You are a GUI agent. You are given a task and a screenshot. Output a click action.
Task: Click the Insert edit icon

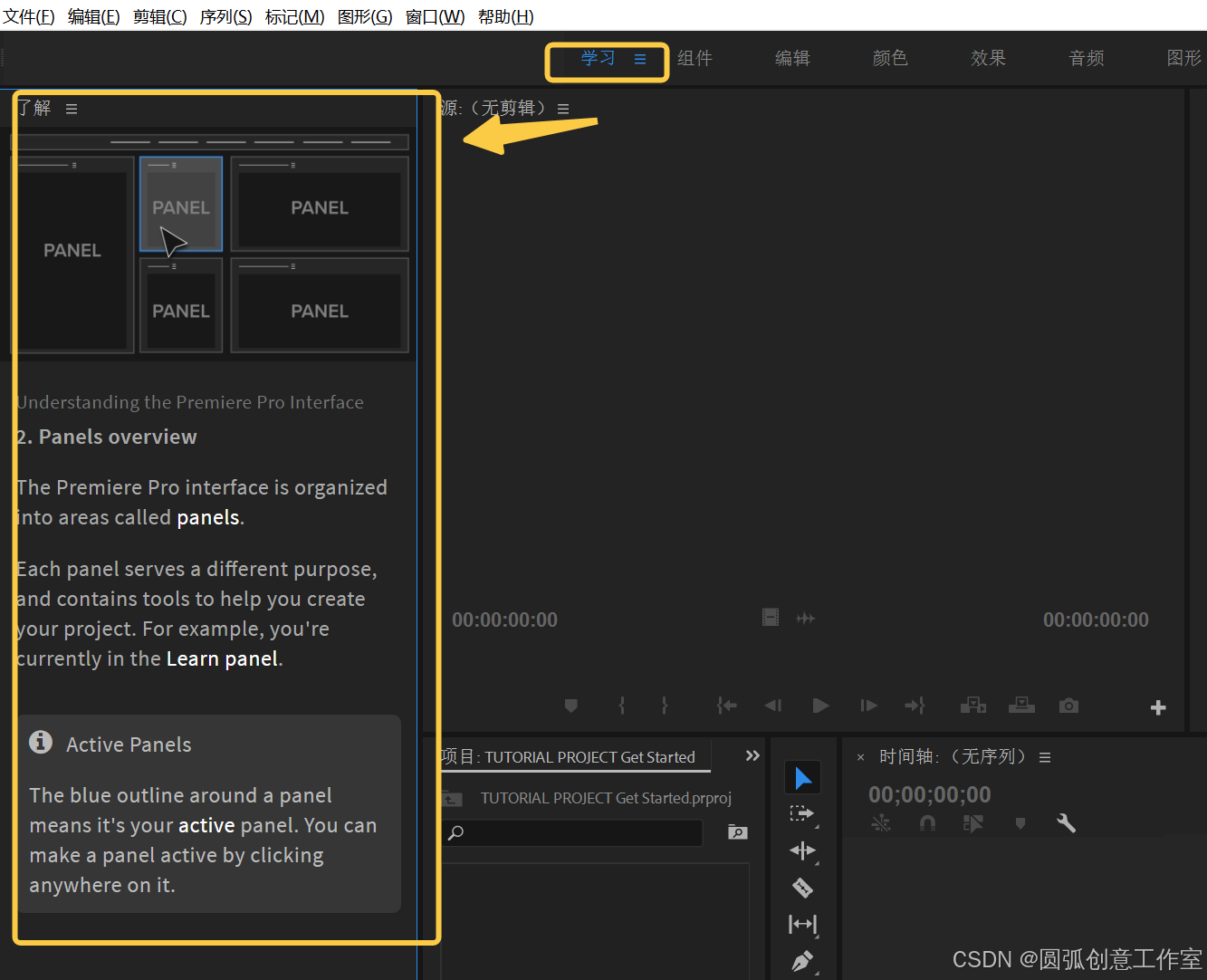click(973, 706)
